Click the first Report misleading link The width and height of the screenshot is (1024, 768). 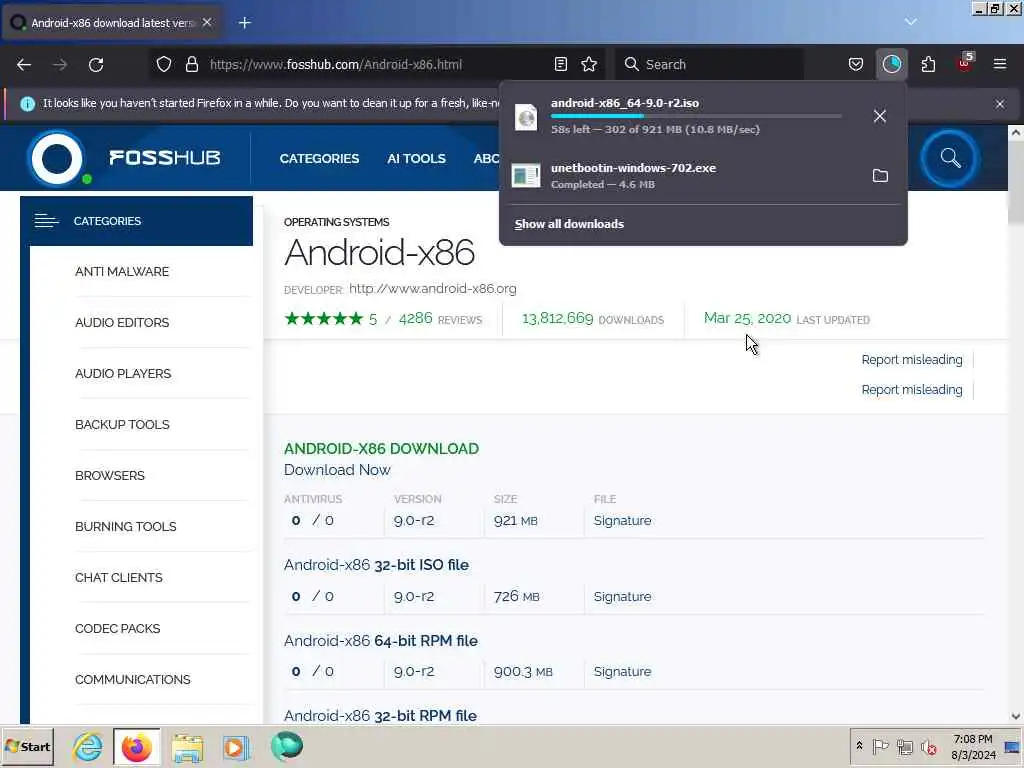click(x=912, y=360)
